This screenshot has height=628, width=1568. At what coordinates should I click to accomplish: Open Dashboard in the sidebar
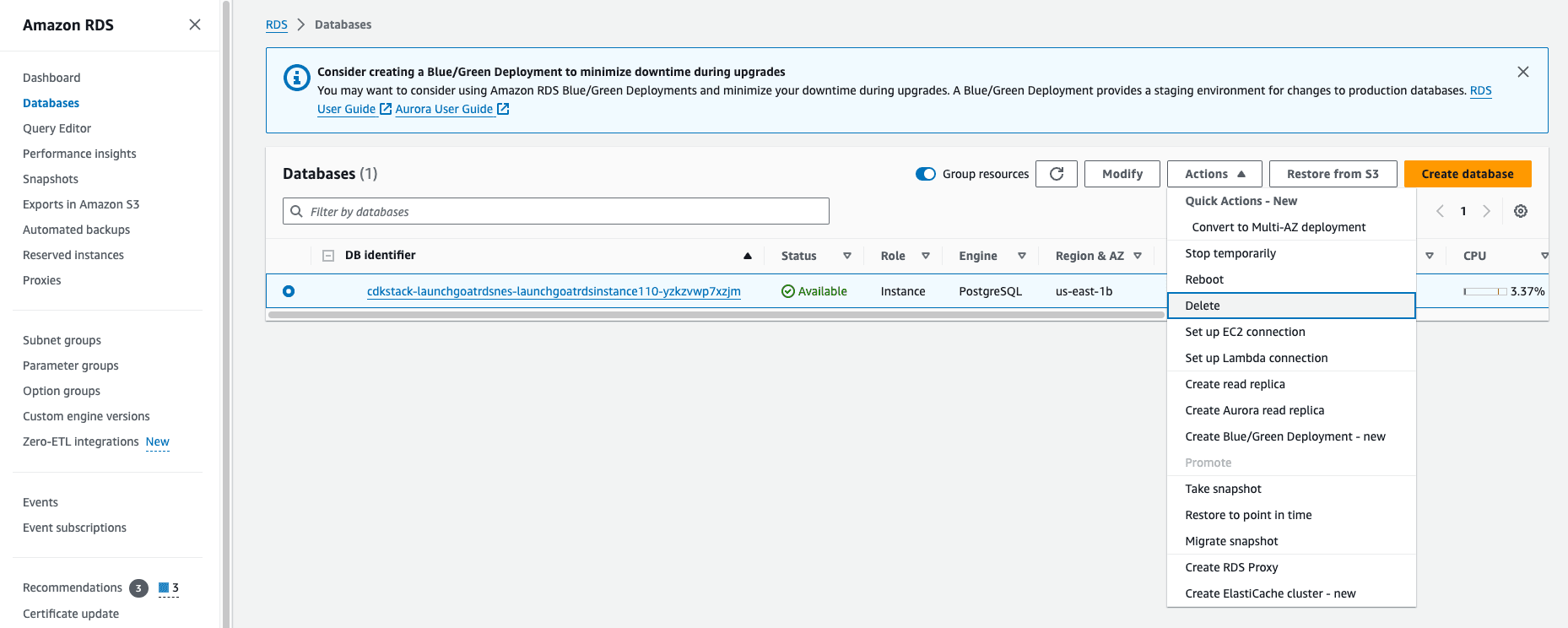(51, 78)
